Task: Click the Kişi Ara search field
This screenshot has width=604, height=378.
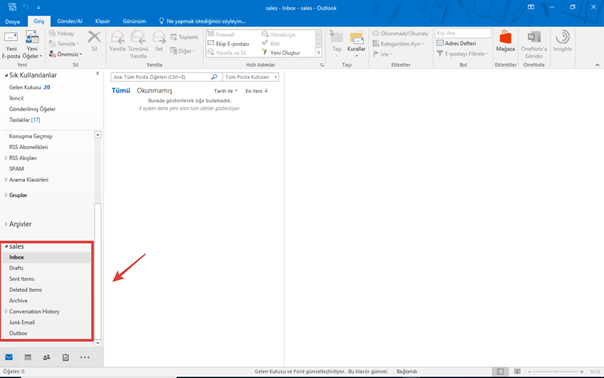Action: 463,33
